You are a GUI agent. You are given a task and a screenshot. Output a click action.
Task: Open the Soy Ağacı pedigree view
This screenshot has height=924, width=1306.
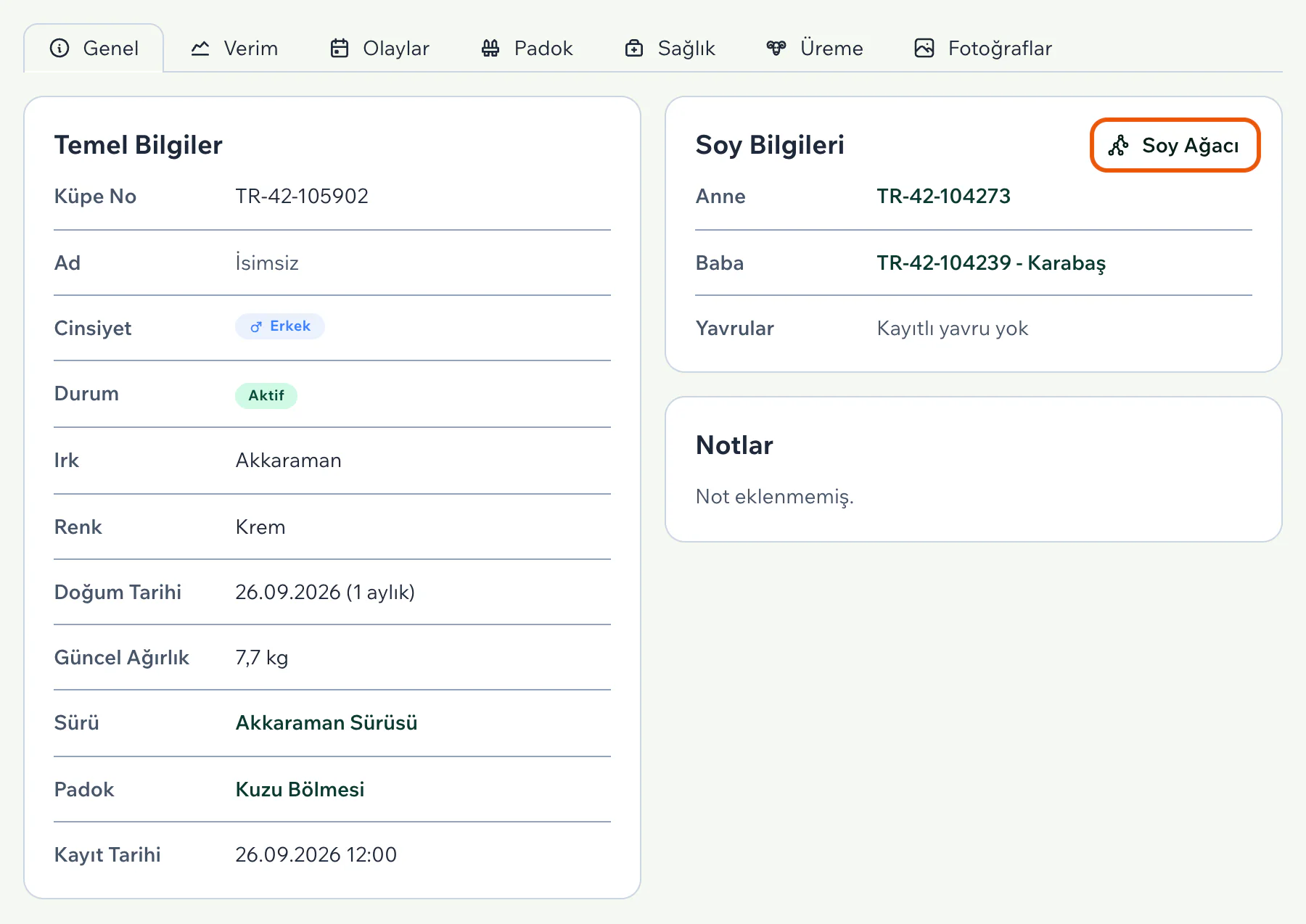pyautogui.click(x=1175, y=146)
